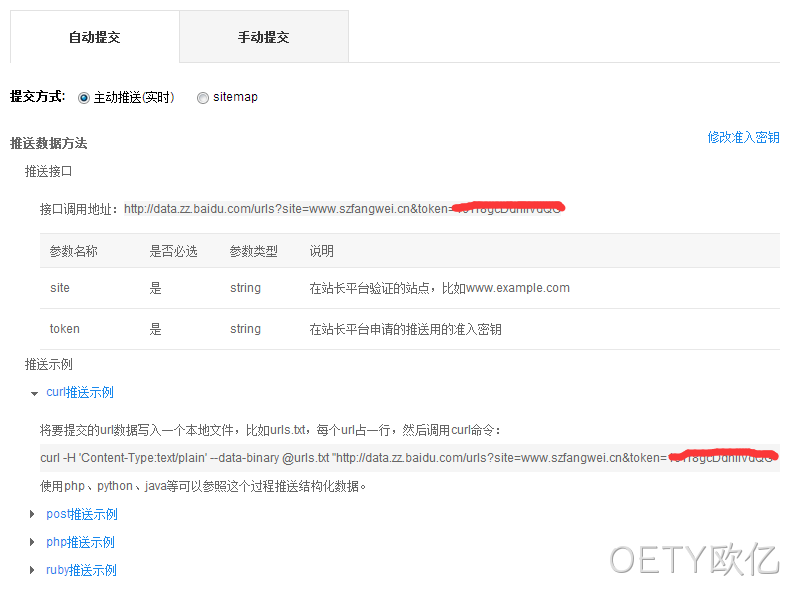Click 是 in the token row

click(x=155, y=330)
